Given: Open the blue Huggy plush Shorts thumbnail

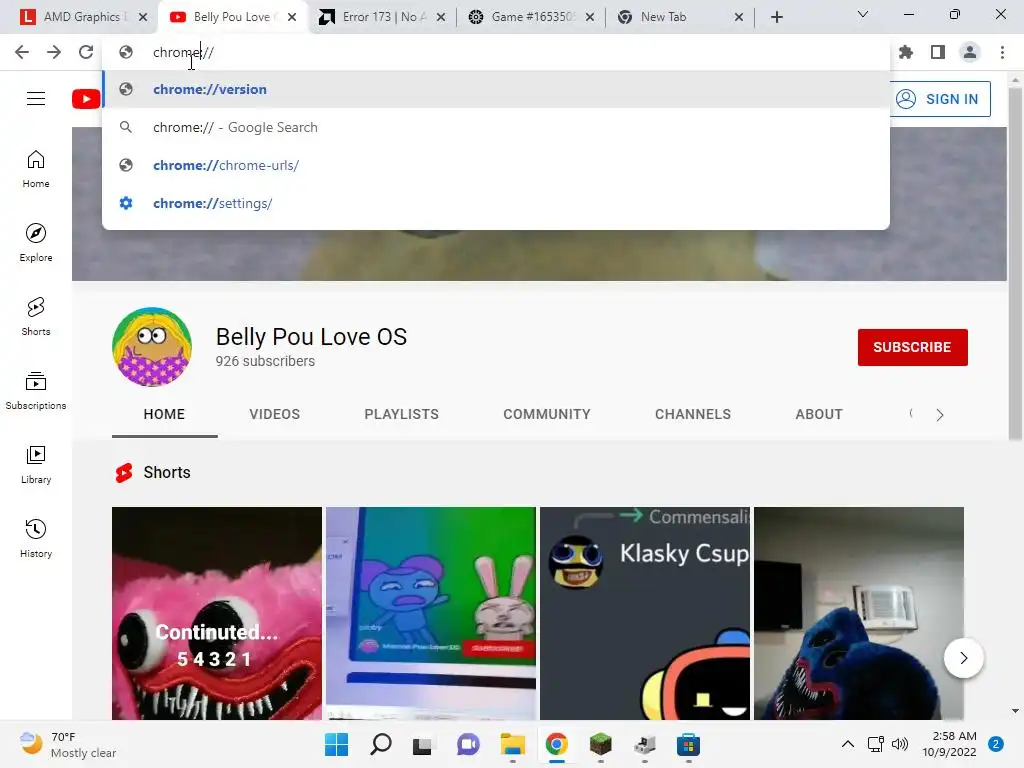Looking at the screenshot, I should (859, 613).
